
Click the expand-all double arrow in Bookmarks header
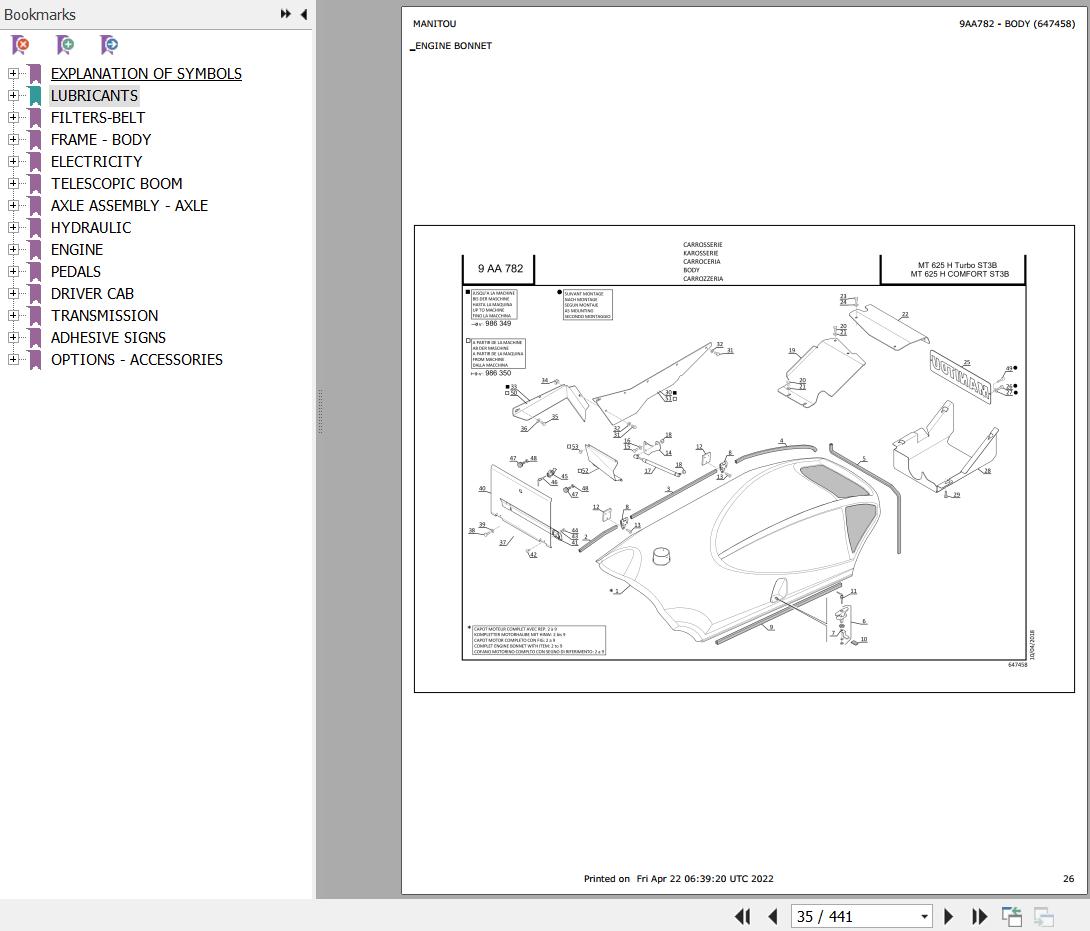(286, 14)
